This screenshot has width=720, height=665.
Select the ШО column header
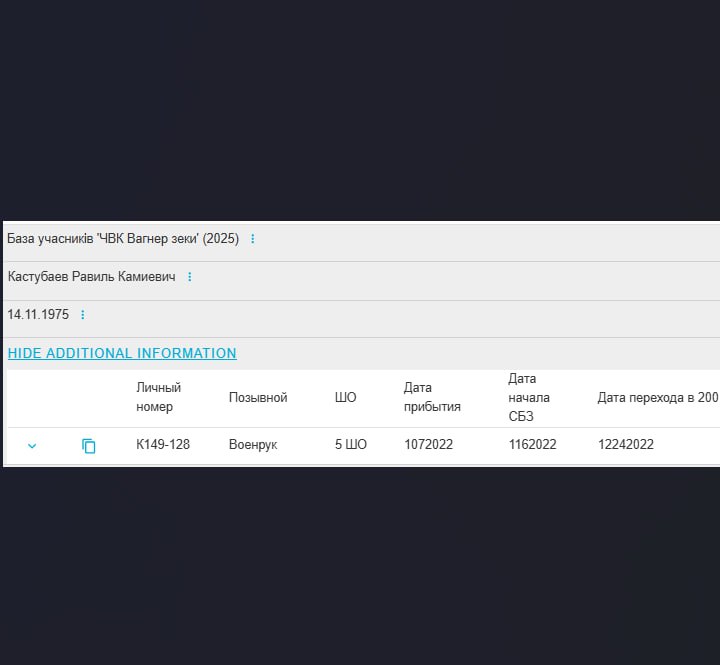click(345, 397)
